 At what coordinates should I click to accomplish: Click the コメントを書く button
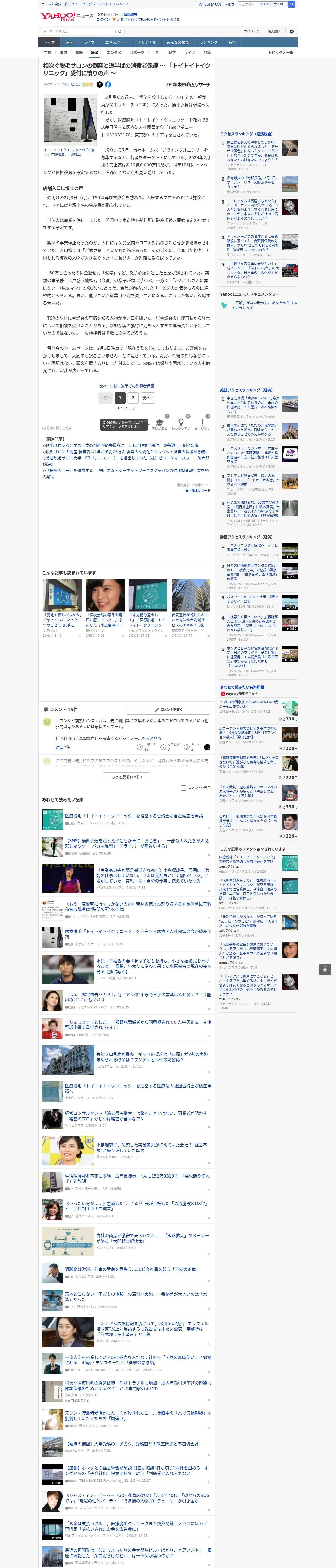tap(168, 710)
